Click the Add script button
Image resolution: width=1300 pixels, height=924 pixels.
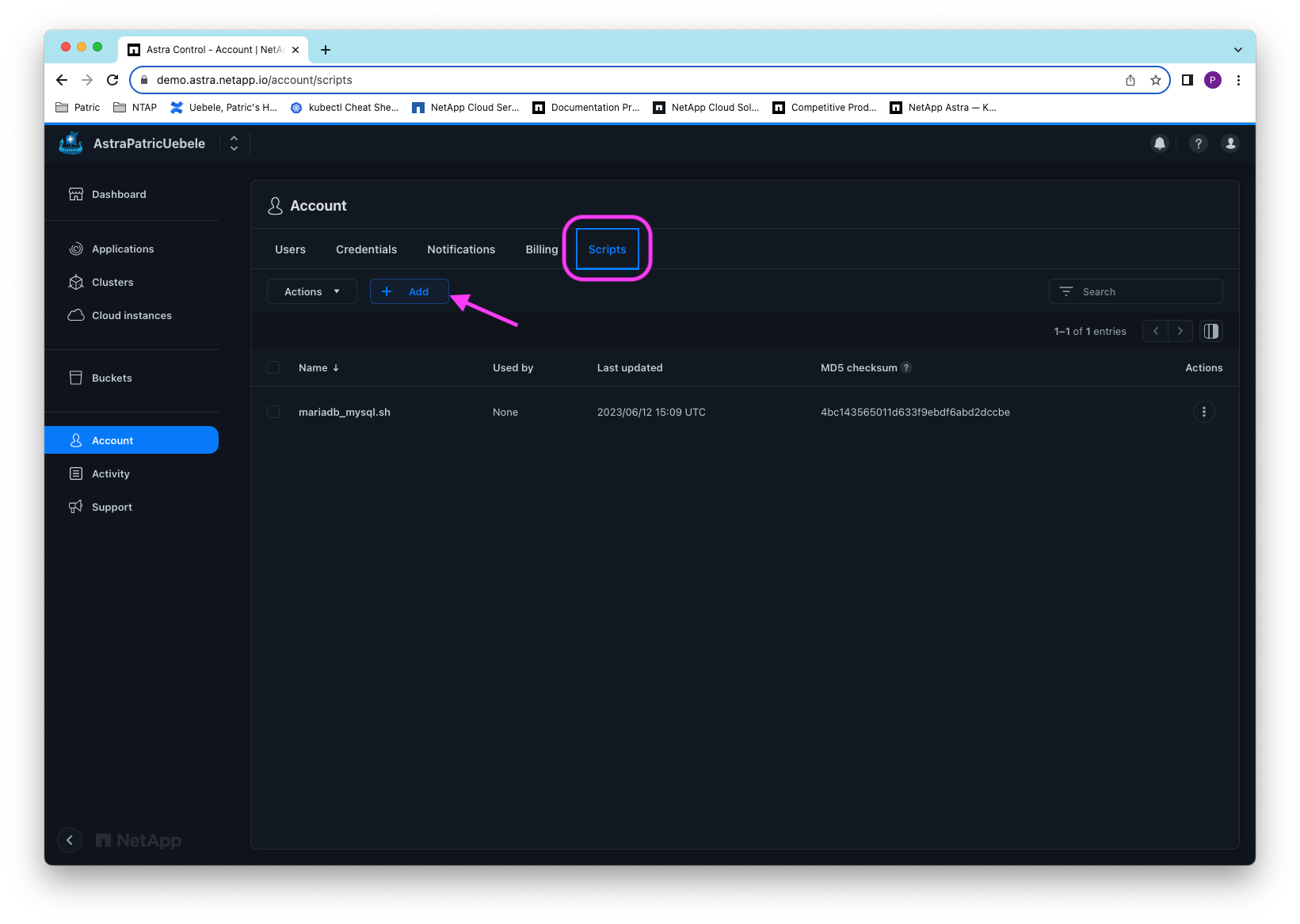point(409,291)
